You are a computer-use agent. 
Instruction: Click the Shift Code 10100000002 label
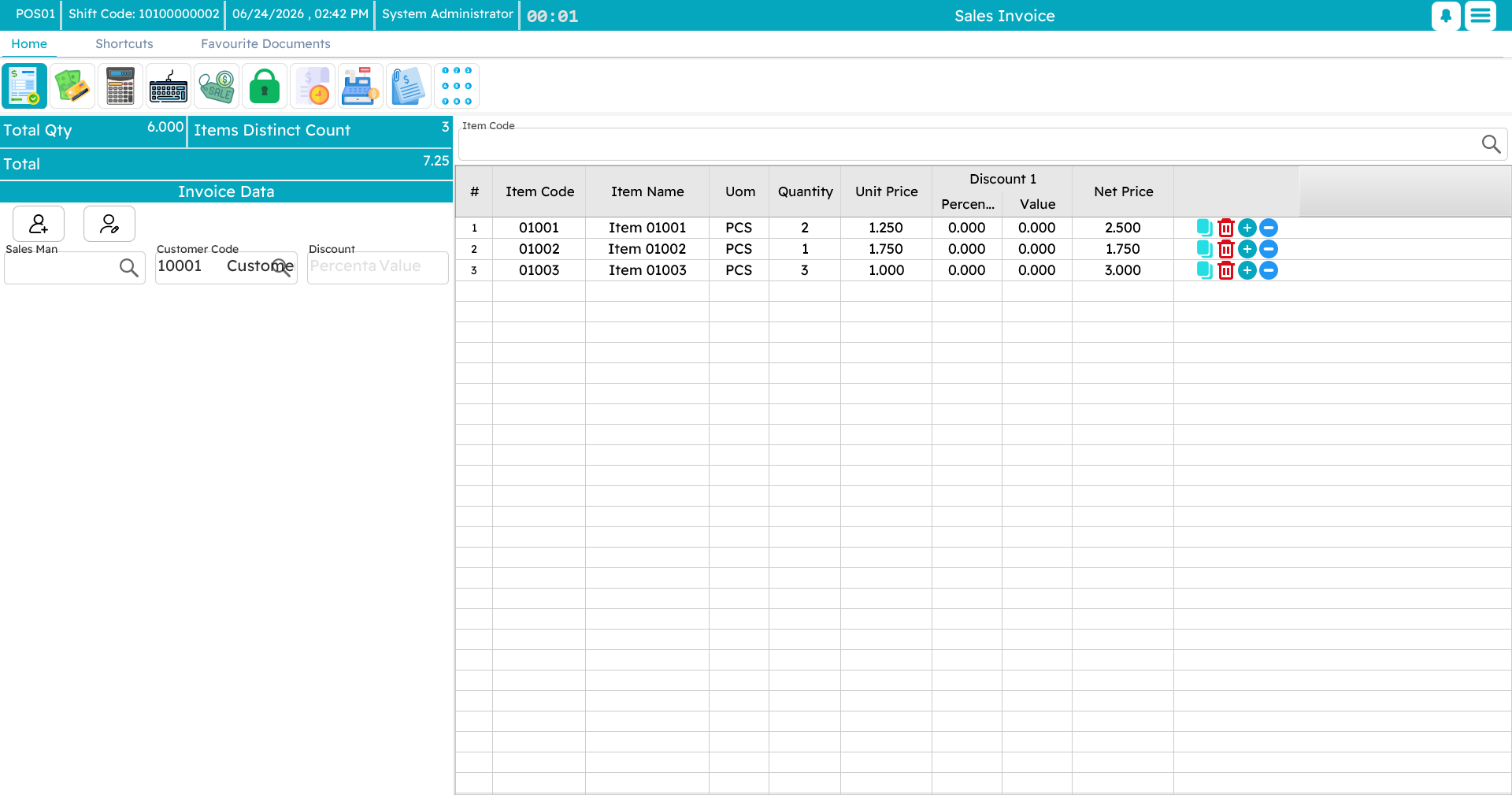click(x=144, y=14)
